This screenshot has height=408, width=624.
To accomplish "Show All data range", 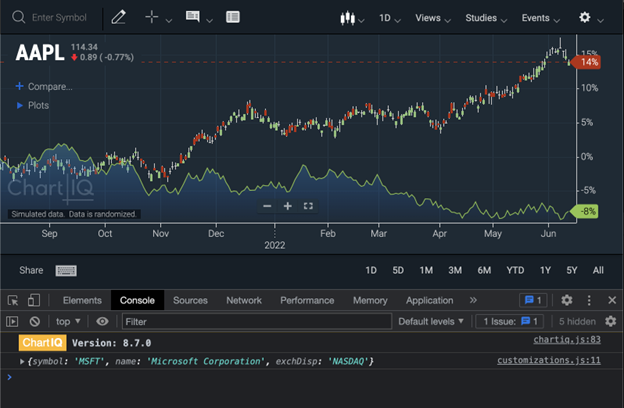I will pos(598,270).
